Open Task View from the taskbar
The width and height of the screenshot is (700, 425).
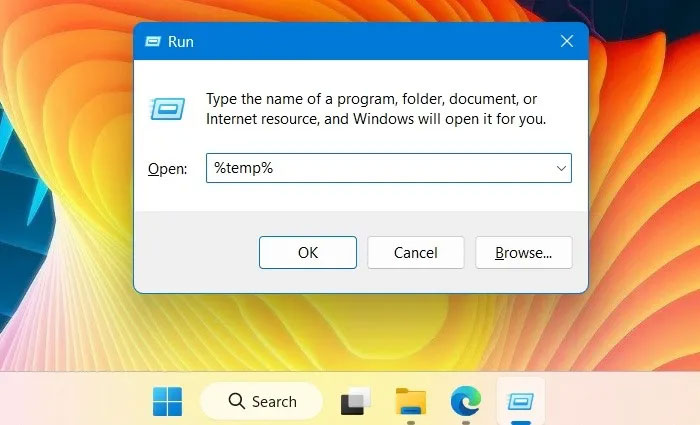click(x=355, y=402)
